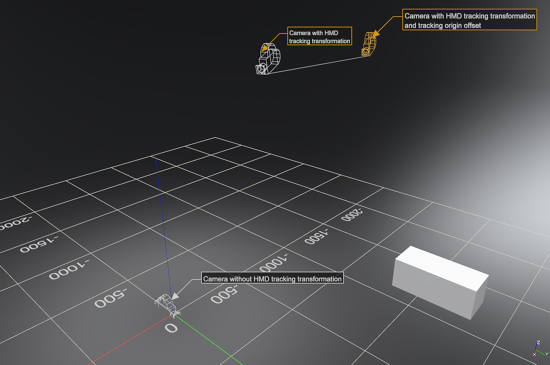This screenshot has height=365, width=550.
Task: Select the white wireframe camera with HMD tracking
Action: click(x=268, y=59)
